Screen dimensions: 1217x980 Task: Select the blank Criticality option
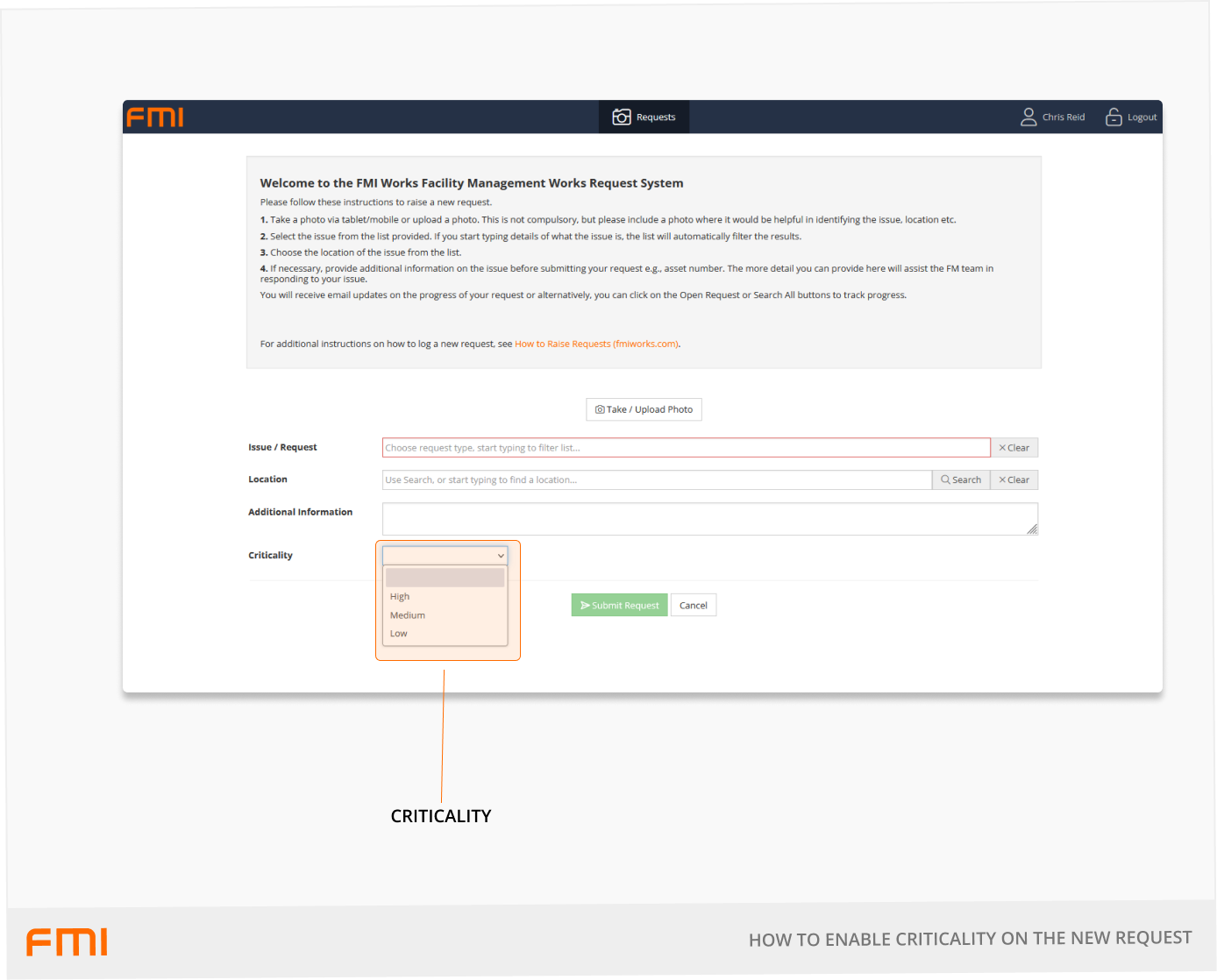point(445,578)
